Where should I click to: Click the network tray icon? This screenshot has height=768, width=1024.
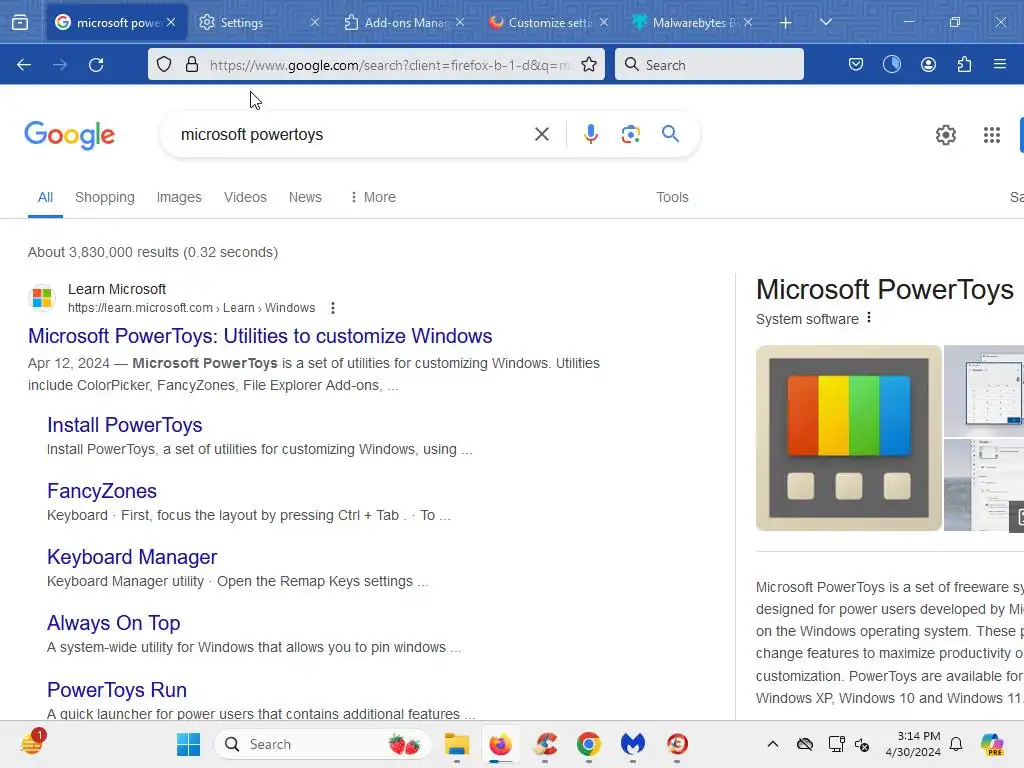[836, 744]
